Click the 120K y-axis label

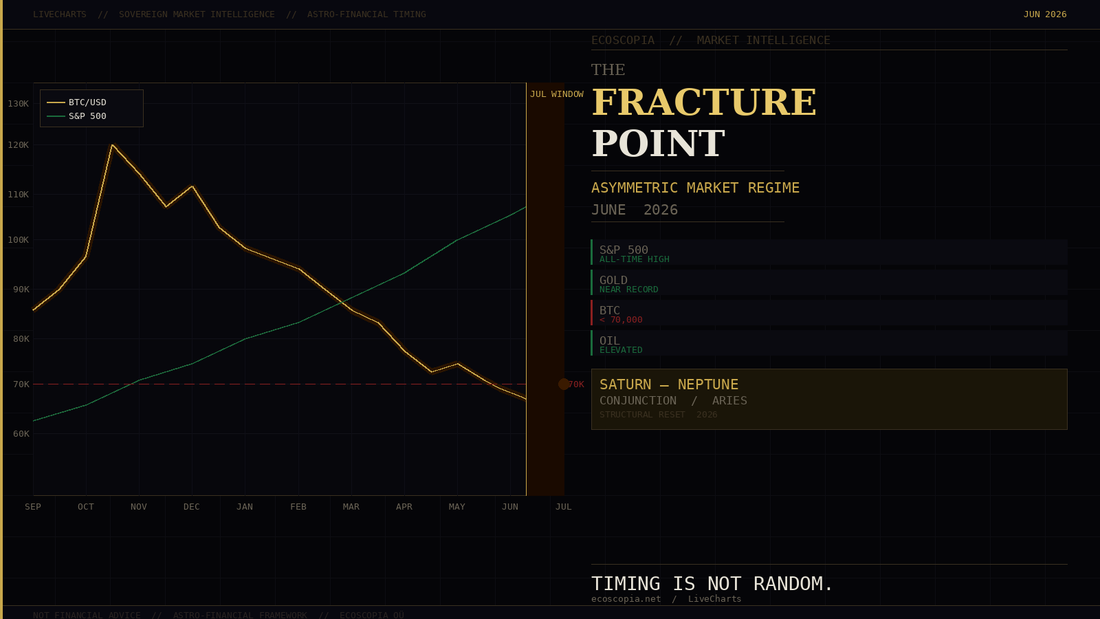pyautogui.click(x=18, y=145)
